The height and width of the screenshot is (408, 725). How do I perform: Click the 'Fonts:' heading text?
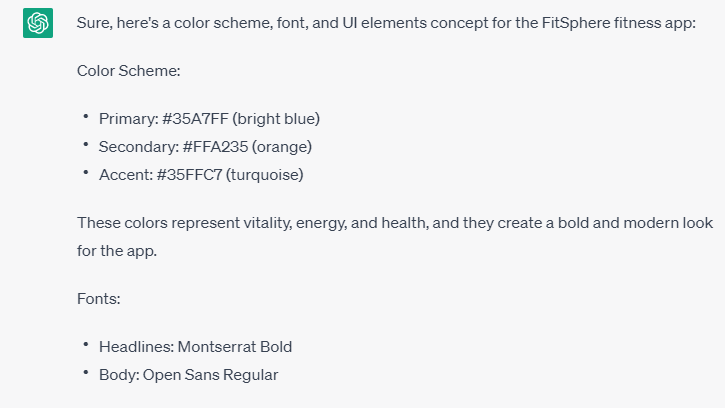tap(98, 299)
